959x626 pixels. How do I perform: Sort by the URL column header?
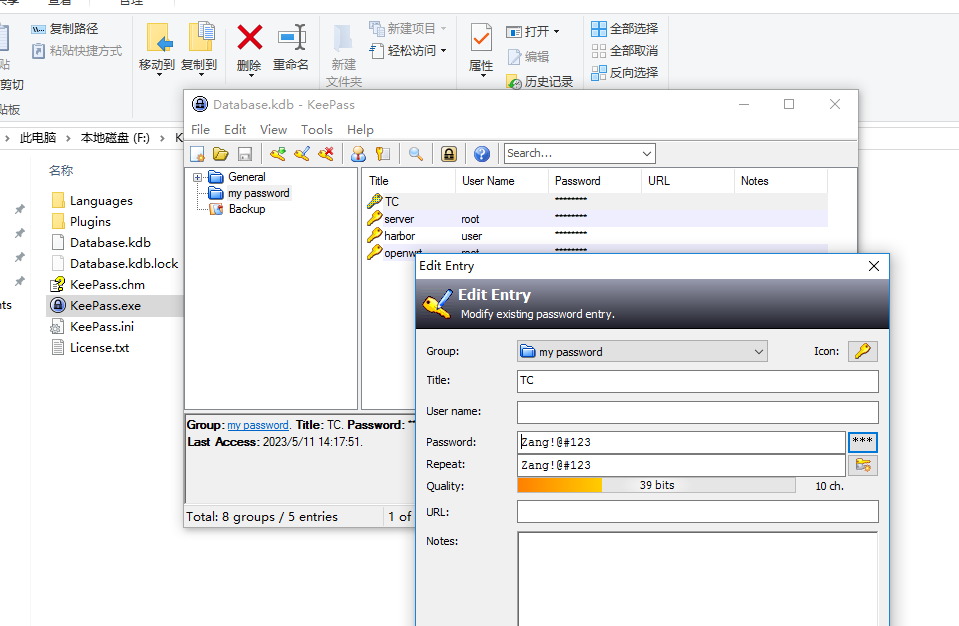tap(688, 181)
